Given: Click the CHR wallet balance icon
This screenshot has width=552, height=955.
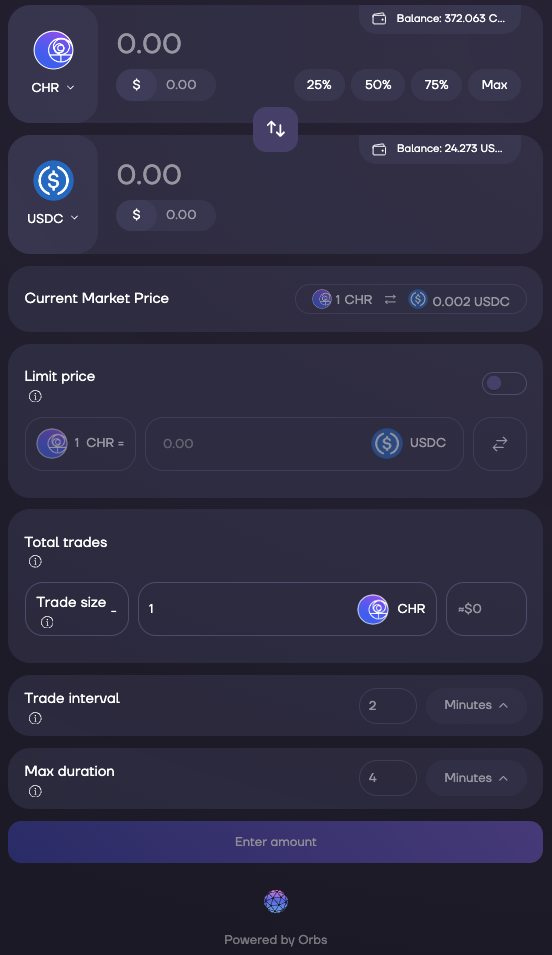Looking at the screenshot, I should 379,19.
